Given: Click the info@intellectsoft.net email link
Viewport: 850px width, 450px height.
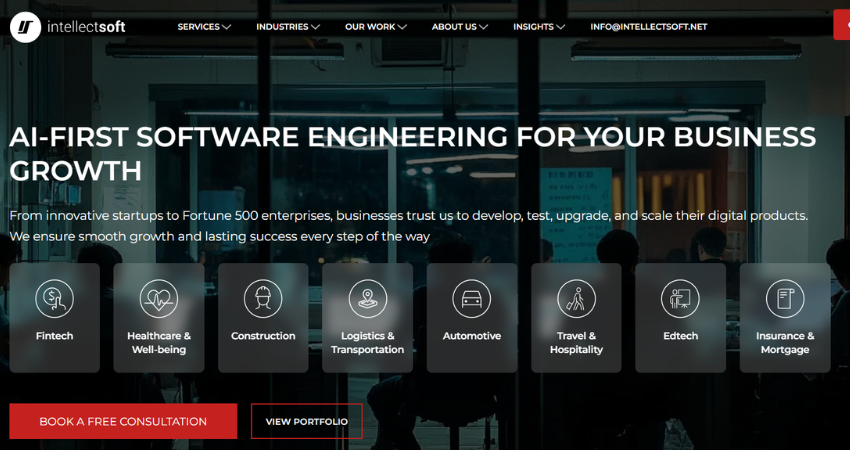Looking at the screenshot, I should tap(648, 27).
